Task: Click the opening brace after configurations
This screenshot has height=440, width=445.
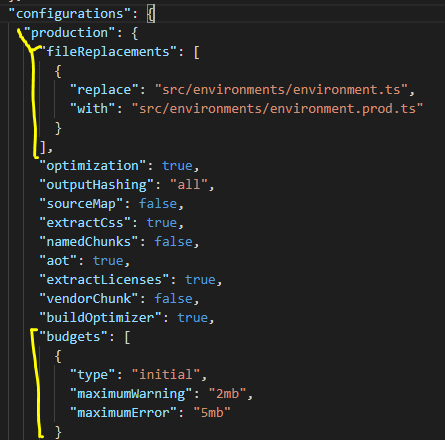Action: click(x=151, y=14)
